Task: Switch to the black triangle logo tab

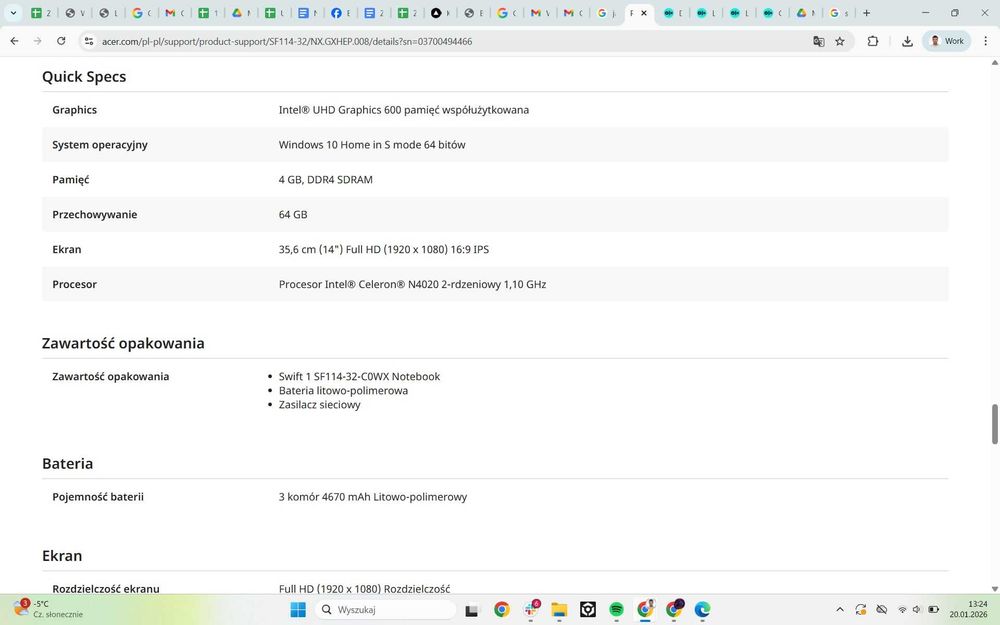Action: [440, 13]
